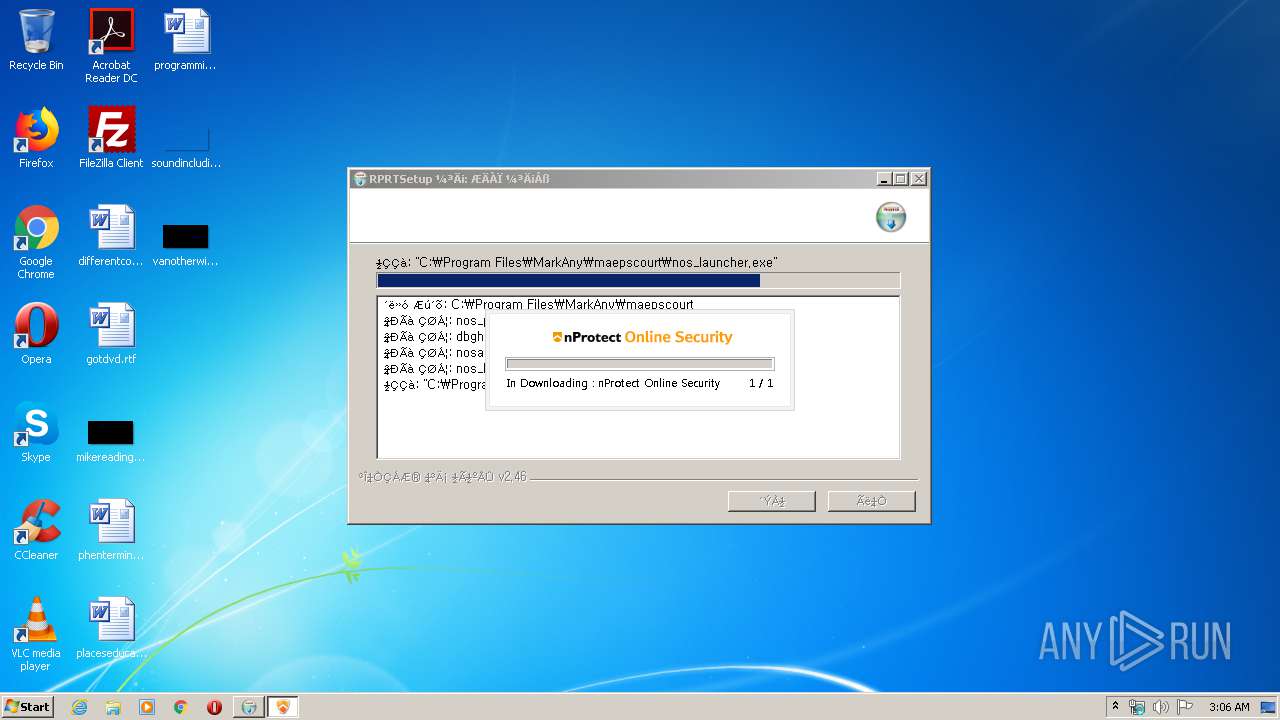Open the network tray icon
1280x720 pixels.
point(1137,707)
